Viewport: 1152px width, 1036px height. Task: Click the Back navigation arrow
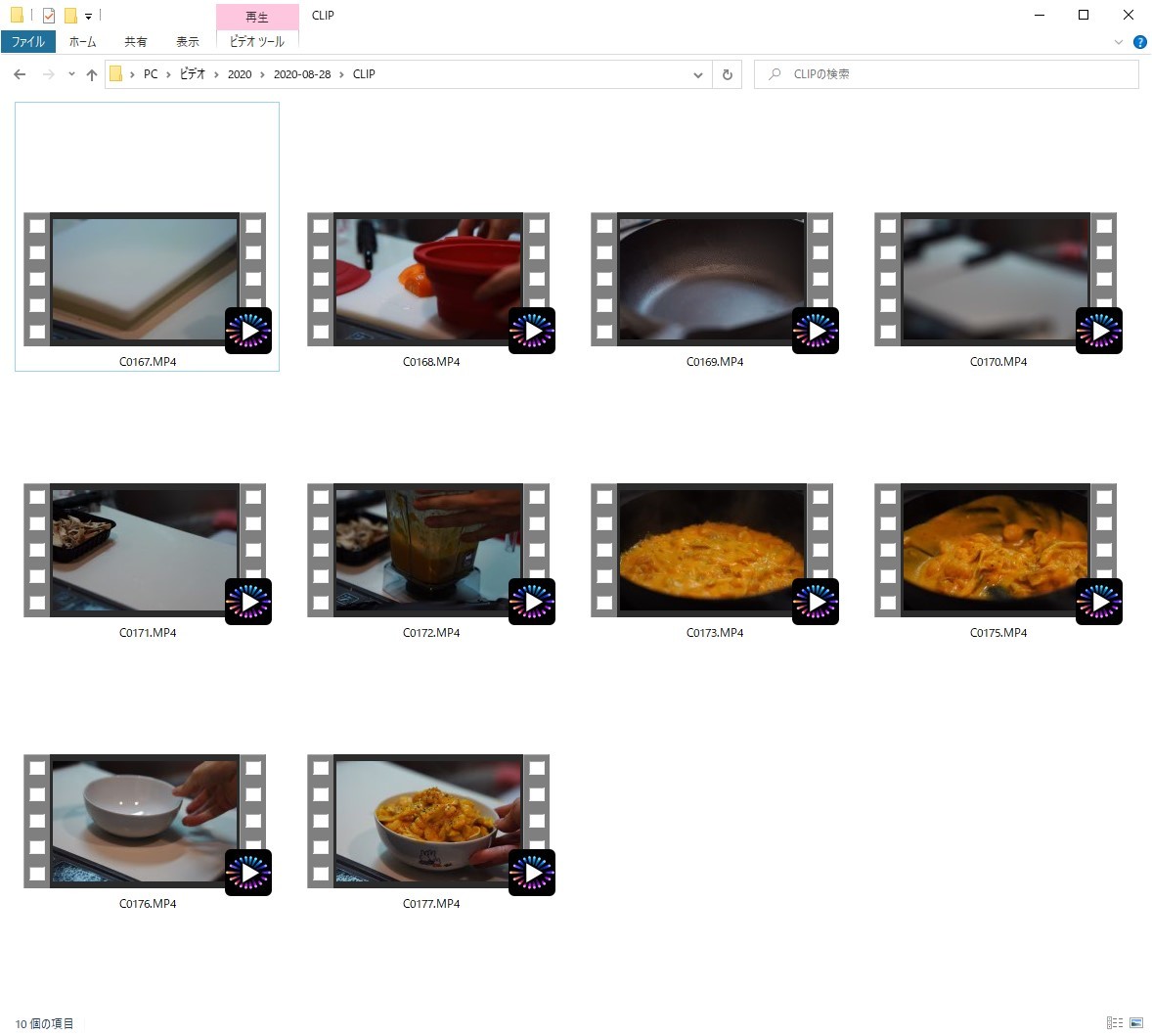[x=20, y=74]
